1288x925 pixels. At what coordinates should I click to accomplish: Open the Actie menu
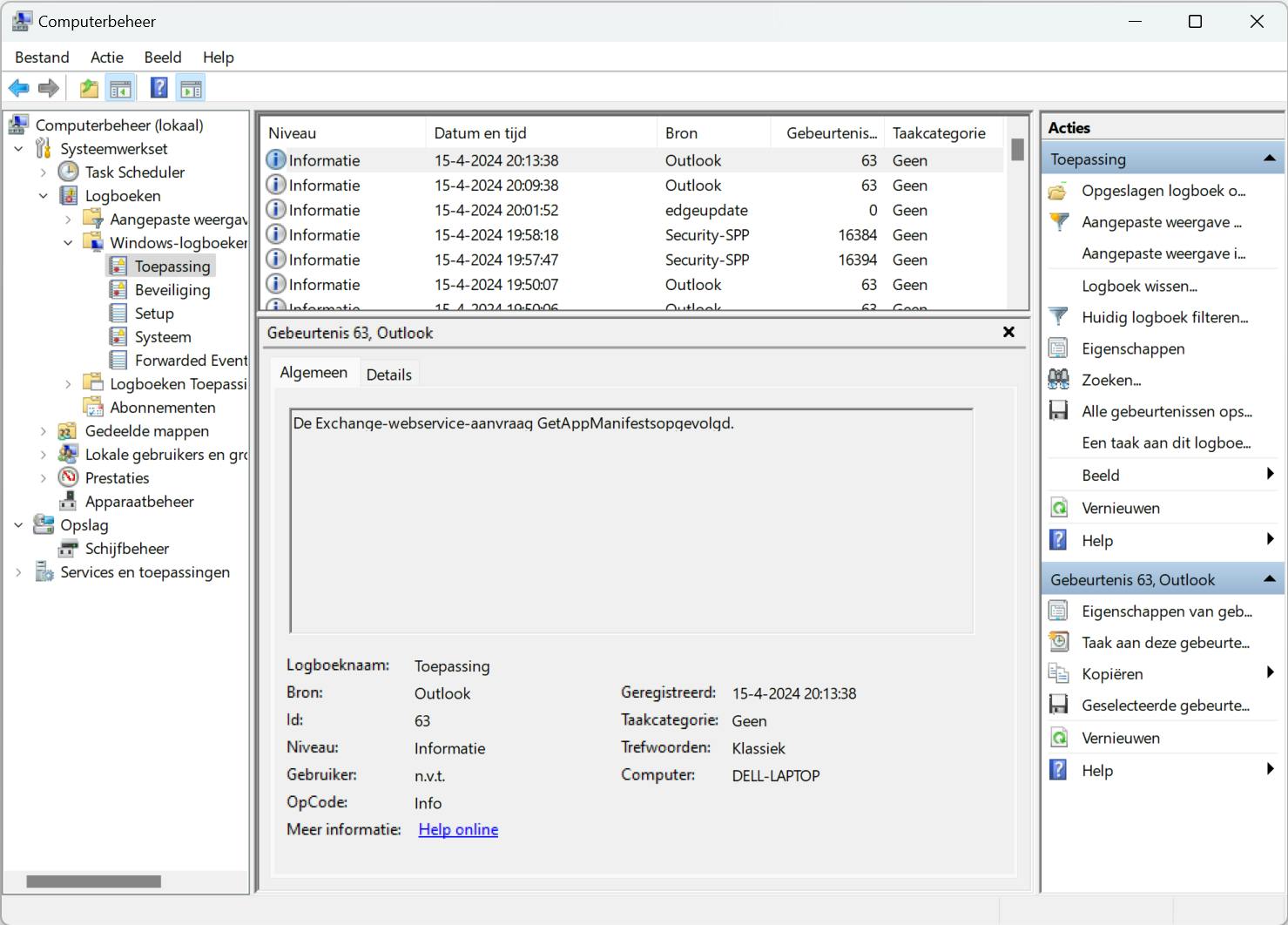[106, 57]
